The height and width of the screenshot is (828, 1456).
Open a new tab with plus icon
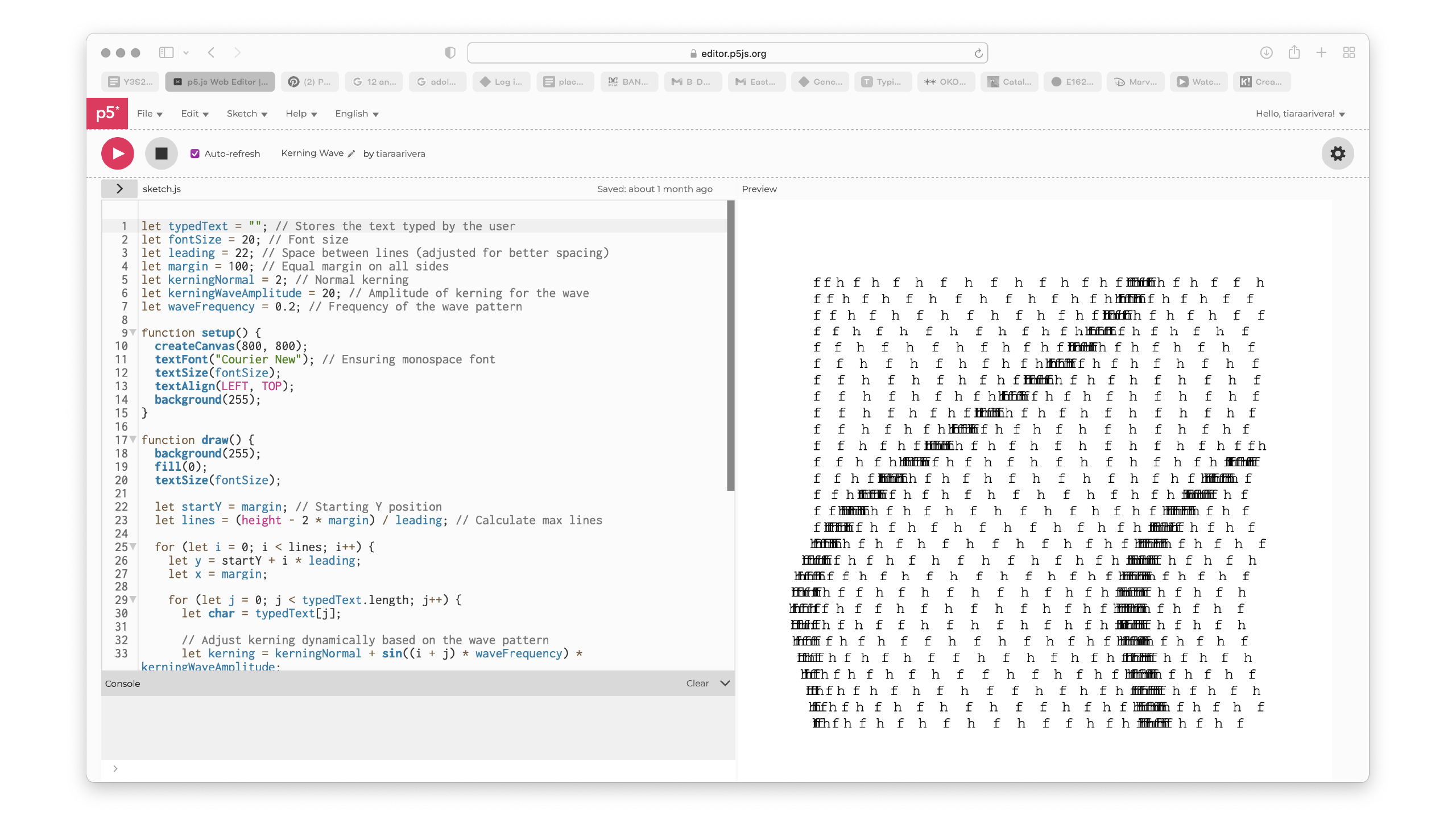pos(1321,53)
